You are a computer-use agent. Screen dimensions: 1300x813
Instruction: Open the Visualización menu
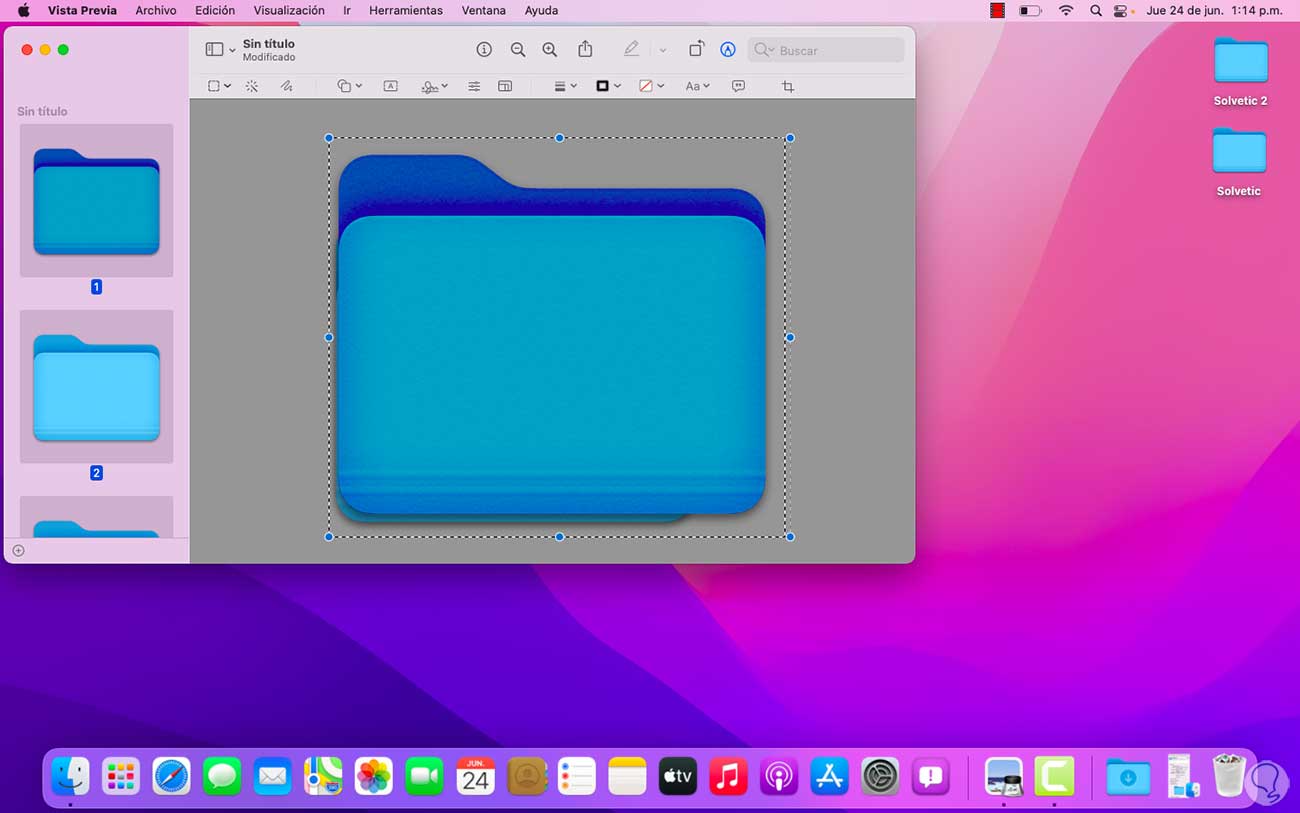click(288, 10)
